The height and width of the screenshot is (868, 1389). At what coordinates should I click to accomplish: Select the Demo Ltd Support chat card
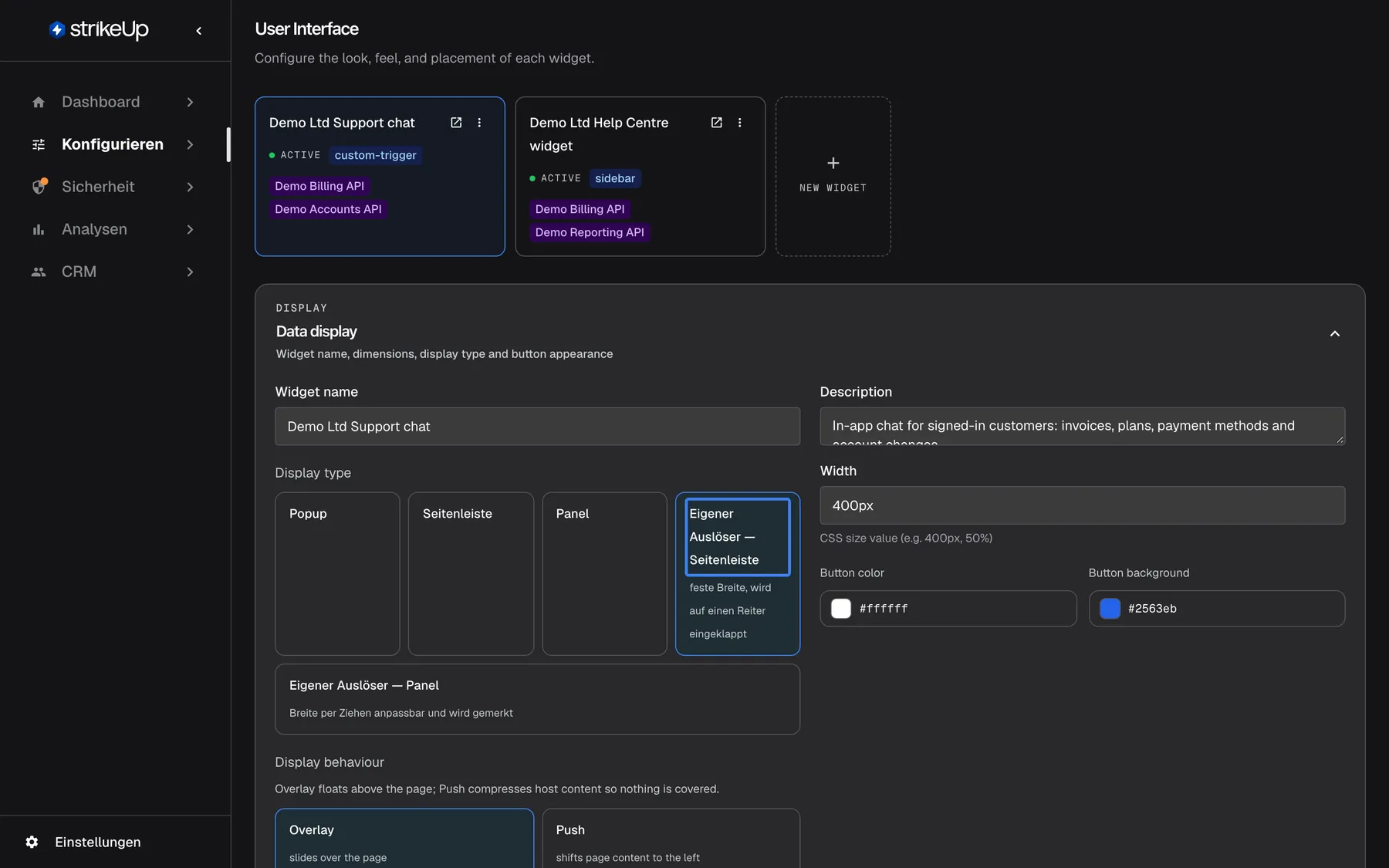pyautogui.click(x=380, y=176)
